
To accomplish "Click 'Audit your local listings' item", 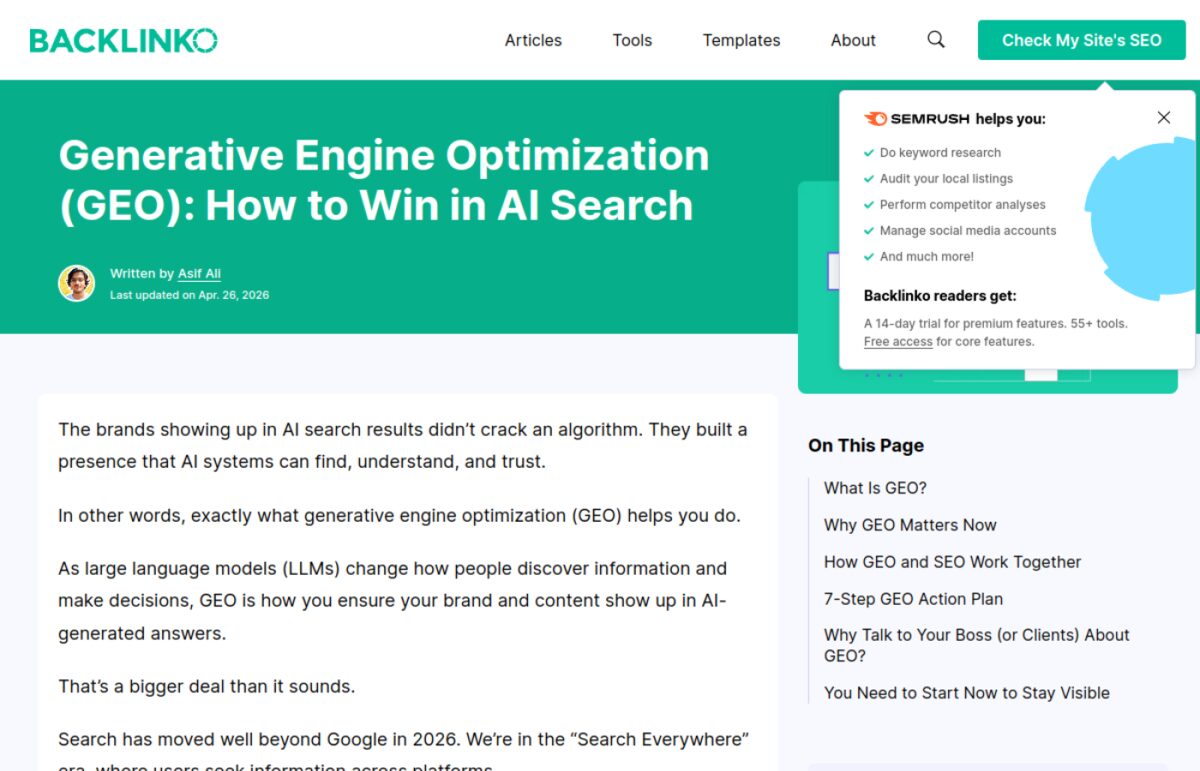I will click(946, 179).
